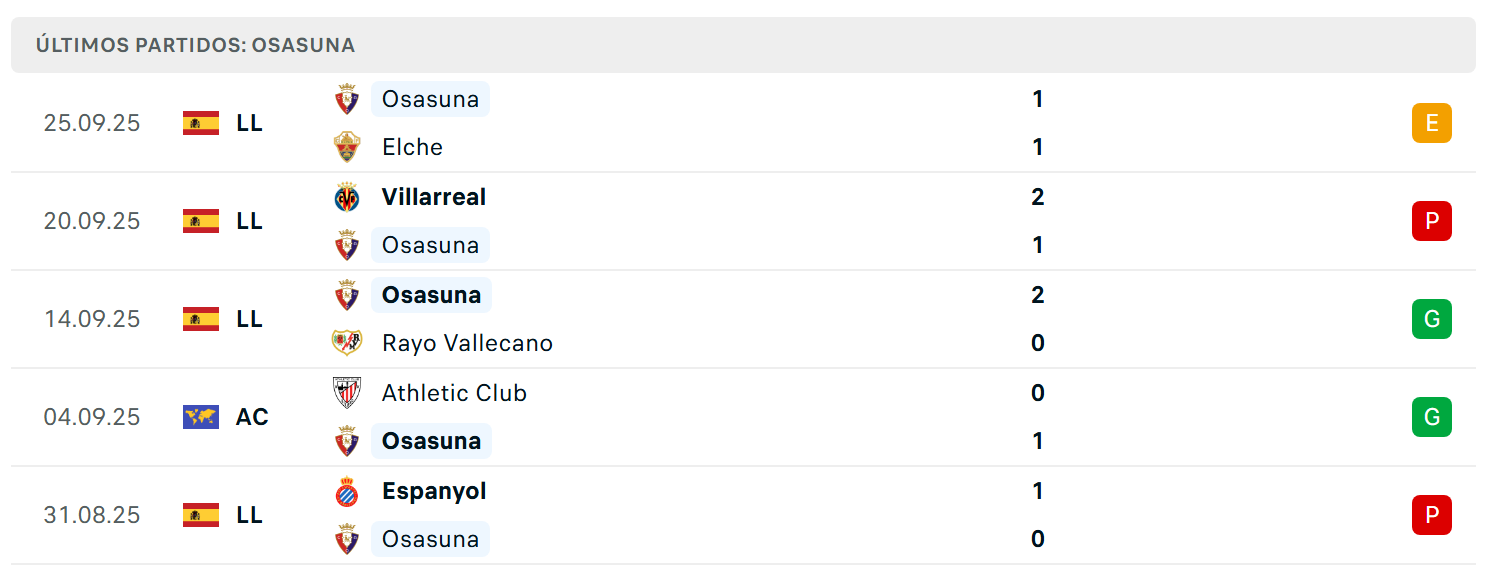Click the Osasuna crest in 25.09.25 match

tap(347, 99)
